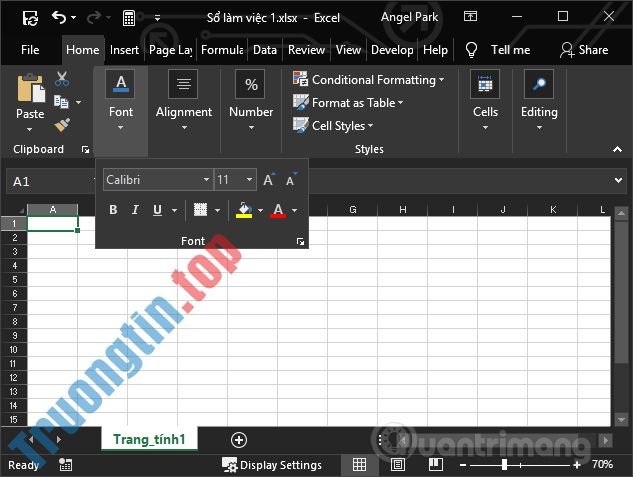Open Conditional Formatting menu
This screenshot has height=477, width=633.
click(369, 80)
